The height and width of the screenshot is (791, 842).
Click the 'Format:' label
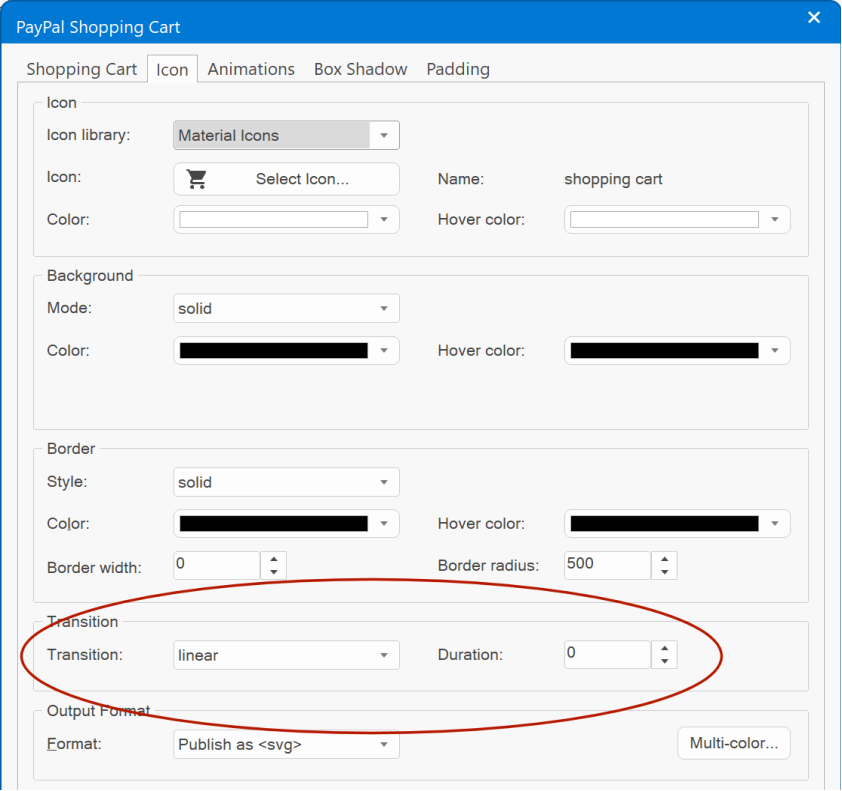[74, 744]
